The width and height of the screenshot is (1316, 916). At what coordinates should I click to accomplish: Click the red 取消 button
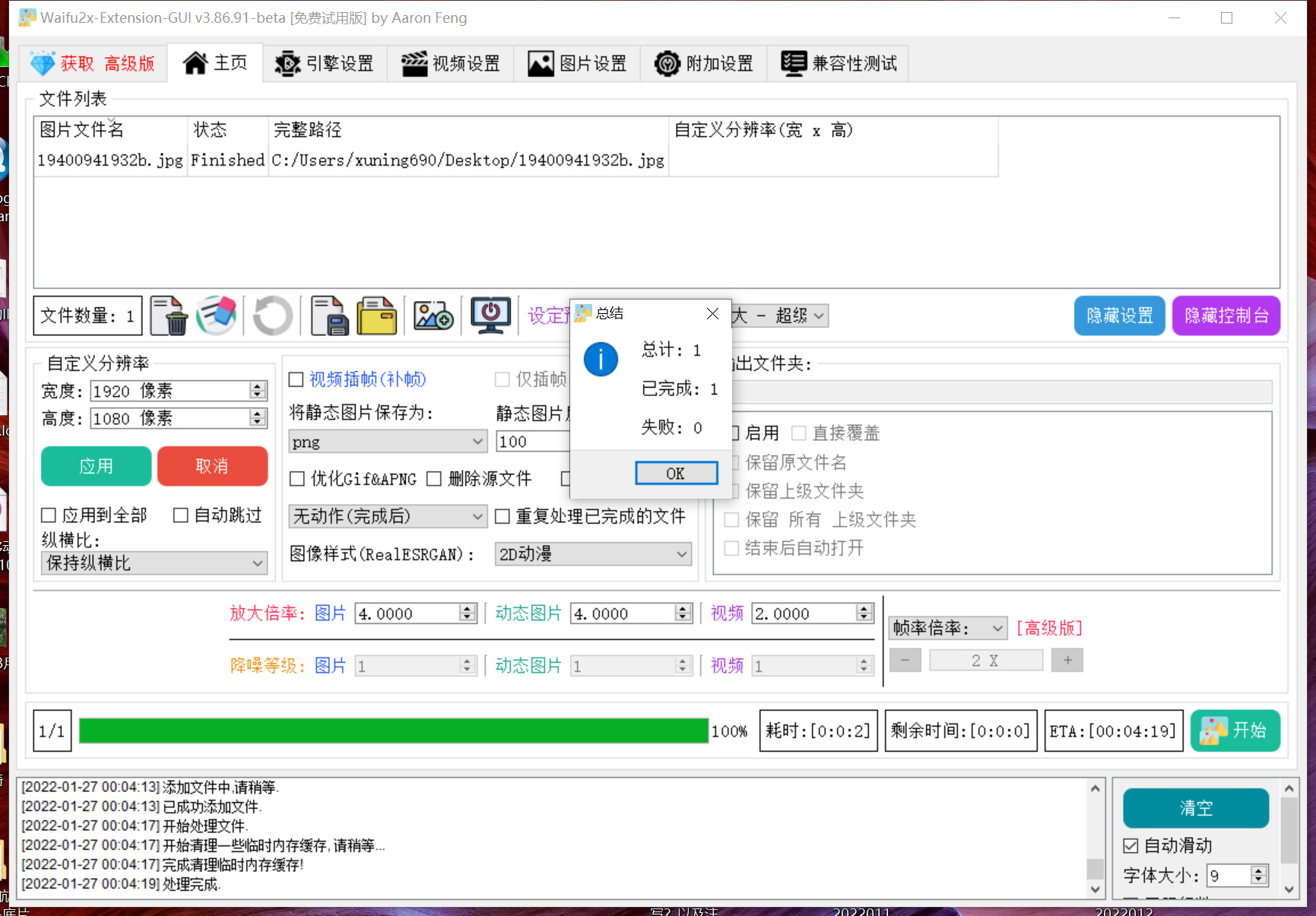(x=212, y=466)
